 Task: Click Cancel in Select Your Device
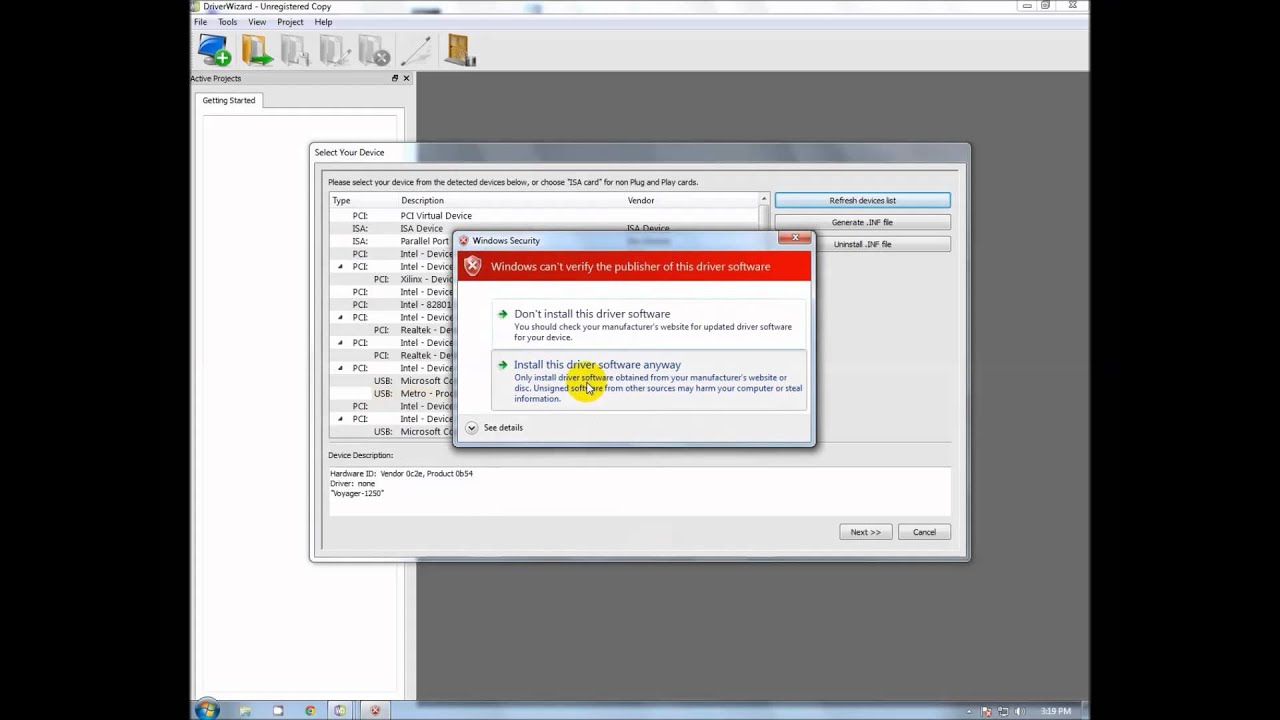pos(924,532)
